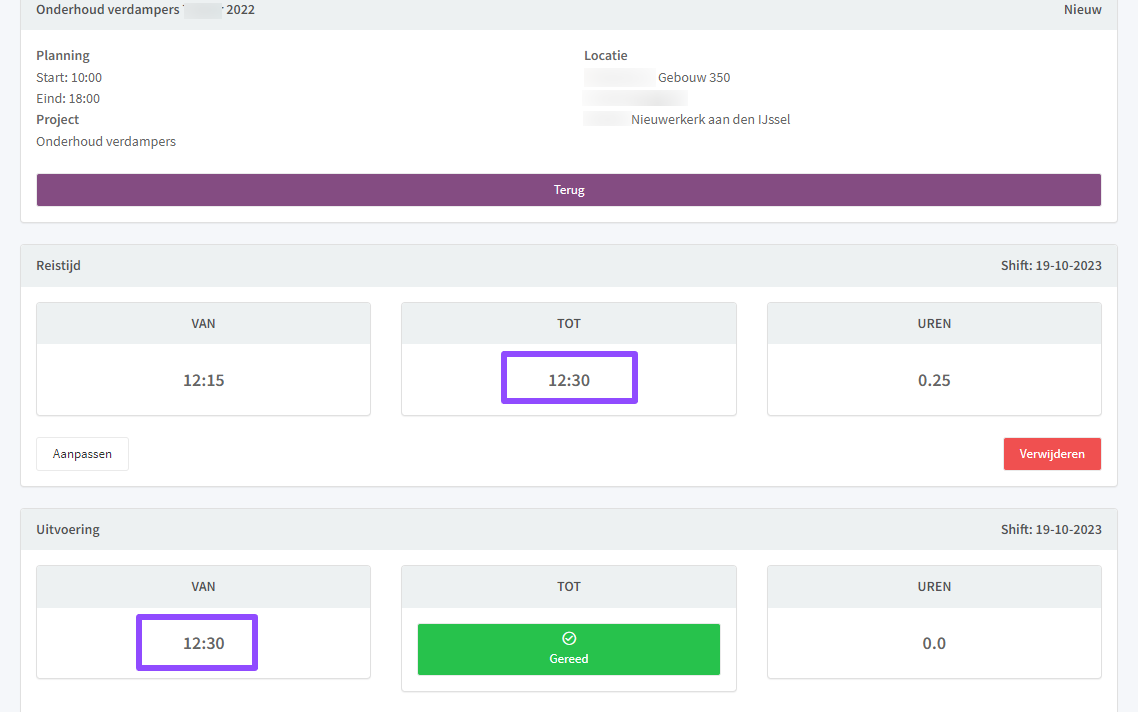Click the red Verwijderen button
The image size is (1138, 712).
click(x=1052, y=454)
